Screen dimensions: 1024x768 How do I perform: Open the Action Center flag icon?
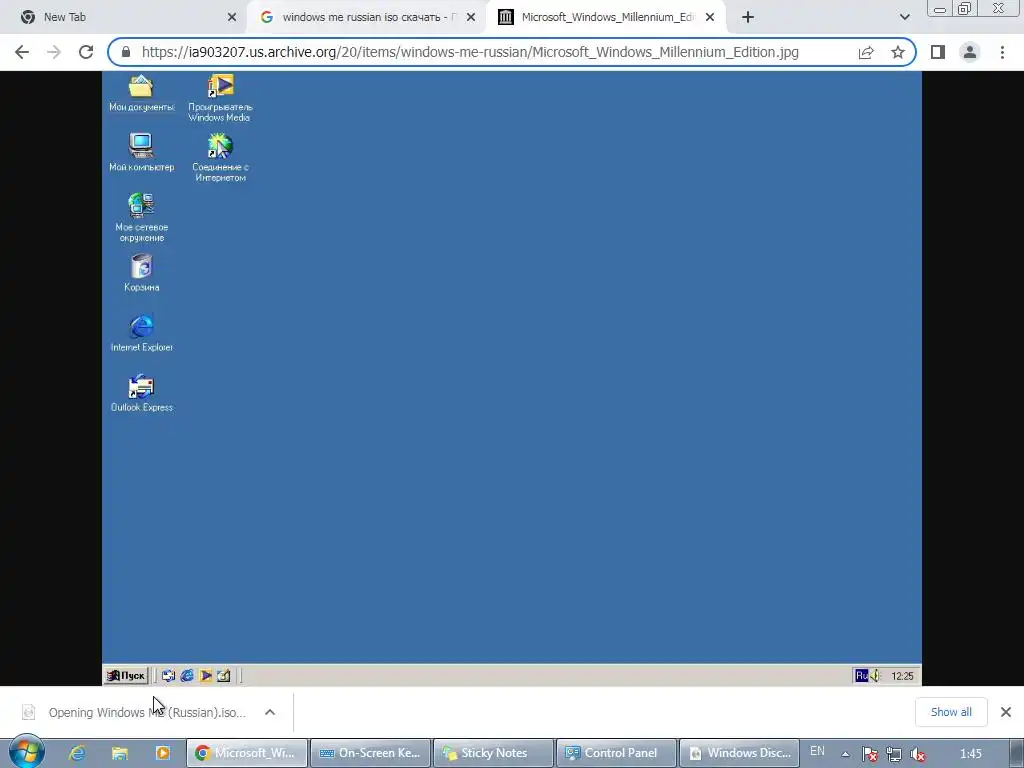tap(869, 754)
